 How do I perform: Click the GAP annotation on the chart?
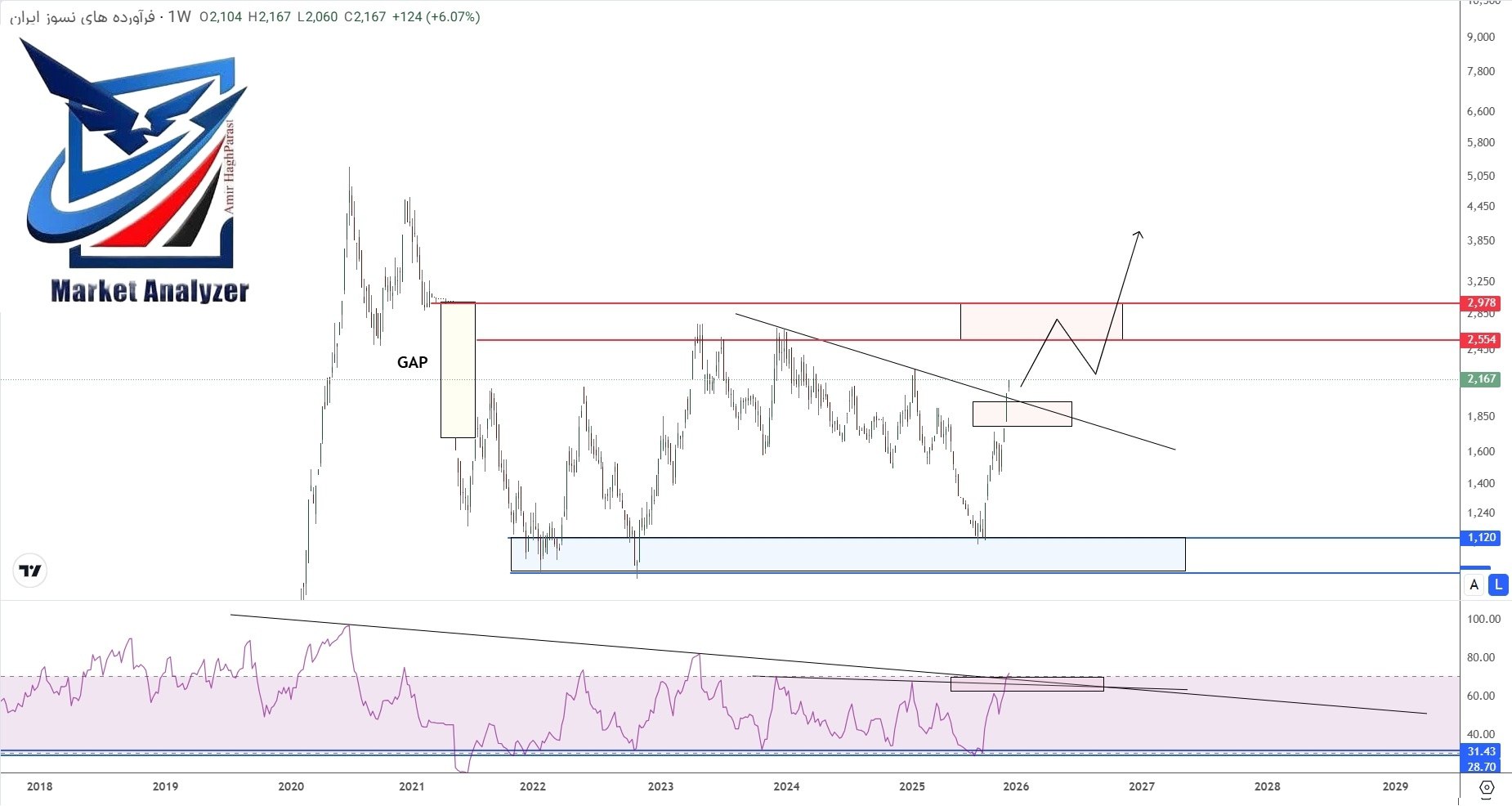point(411,360)
